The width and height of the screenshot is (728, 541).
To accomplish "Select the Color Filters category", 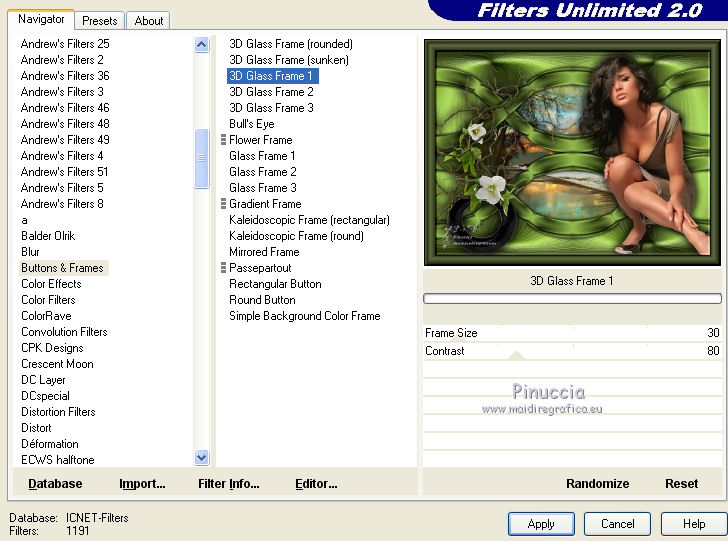I will (x=48, y=300).
